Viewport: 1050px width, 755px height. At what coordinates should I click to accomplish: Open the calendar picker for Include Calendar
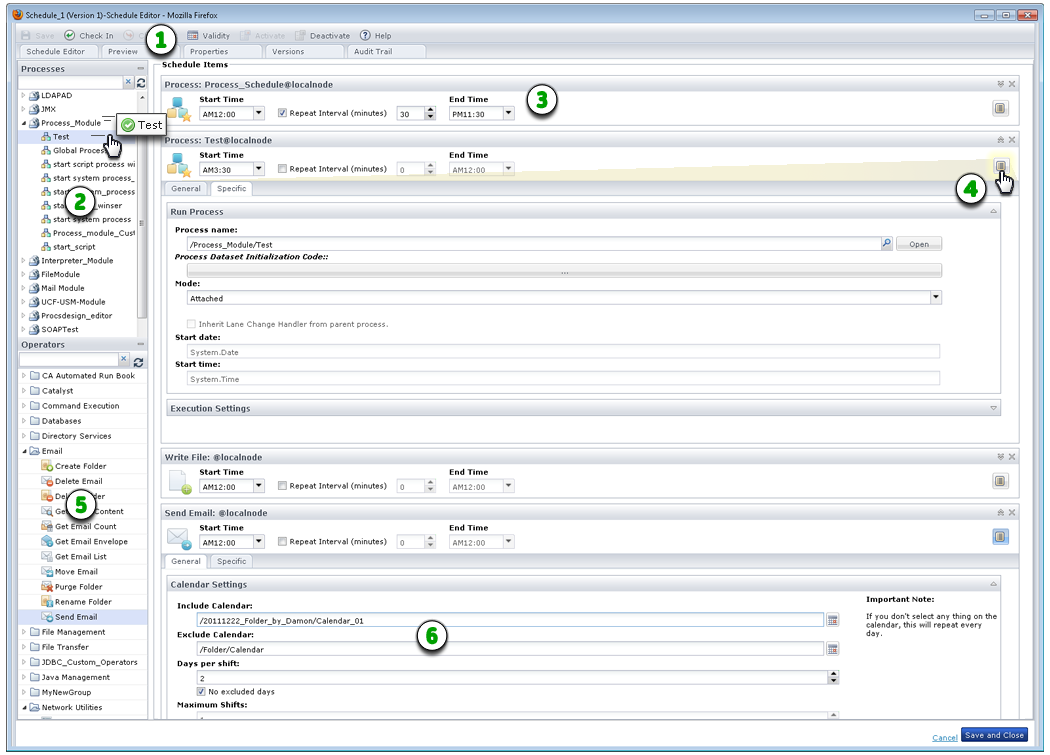834,619
